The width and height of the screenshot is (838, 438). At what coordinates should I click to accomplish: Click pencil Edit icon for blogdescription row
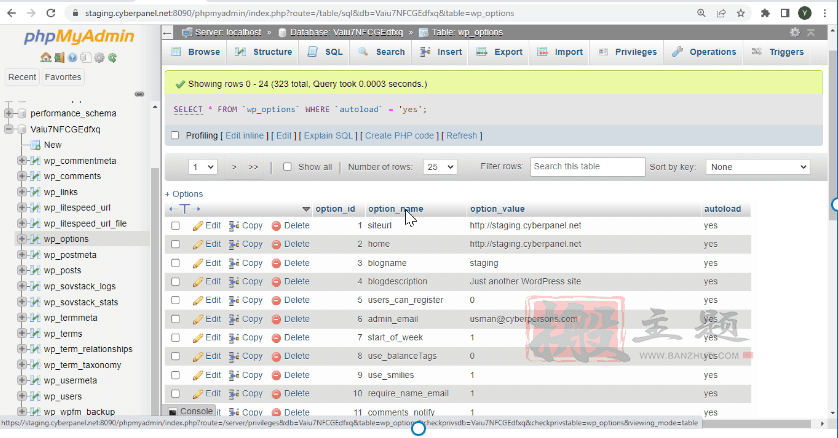coord(198,281)
